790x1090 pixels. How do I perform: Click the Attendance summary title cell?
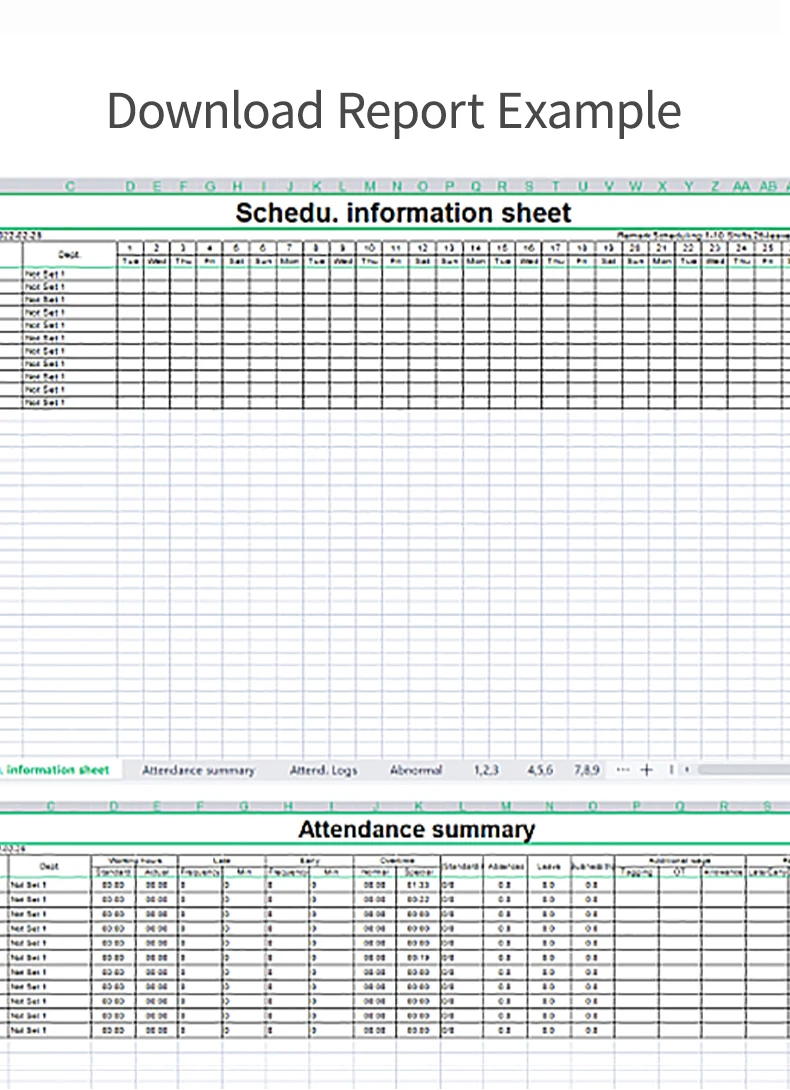click(x=416, y=830)
